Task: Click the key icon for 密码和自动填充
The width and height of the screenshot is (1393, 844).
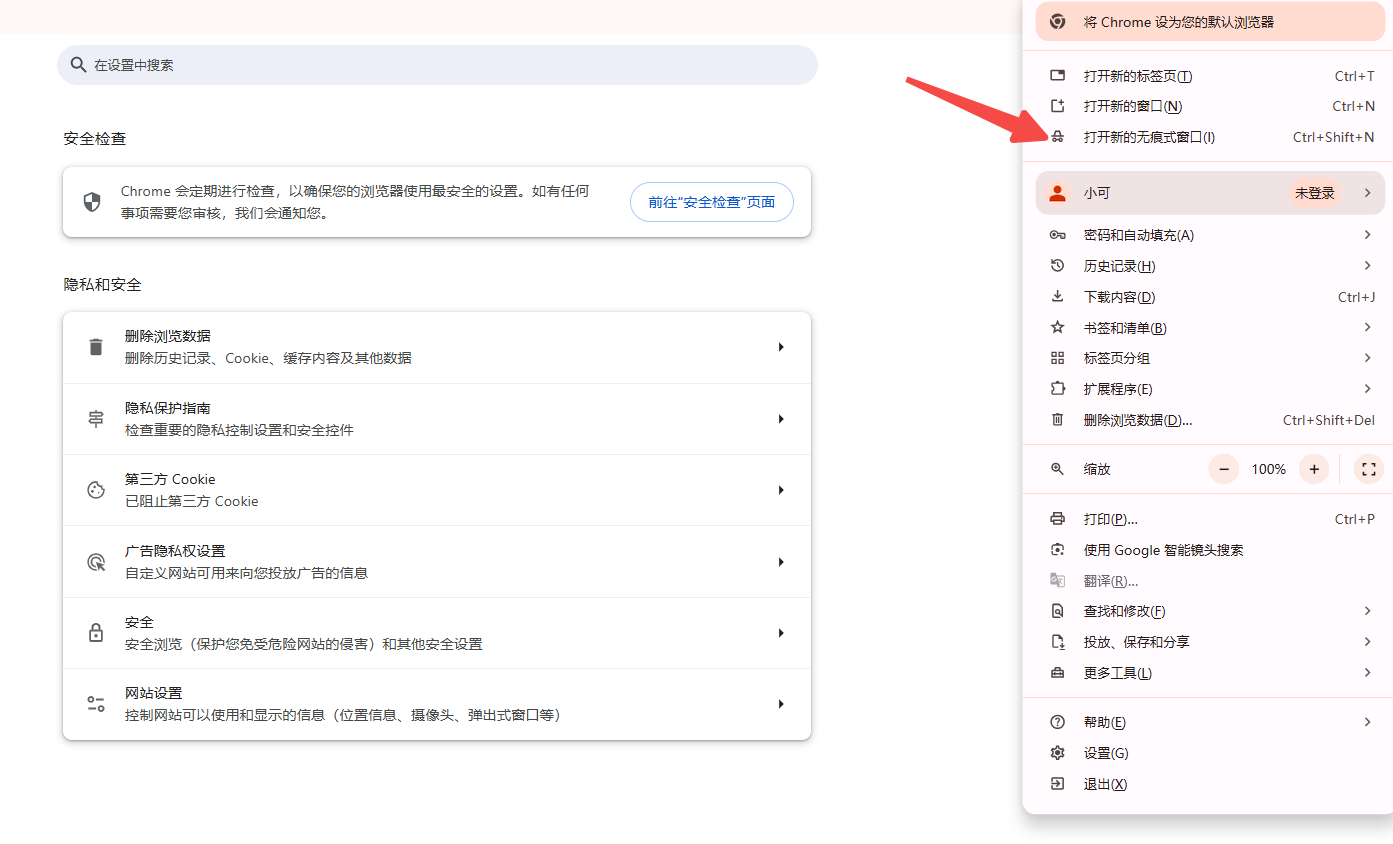Action: 1058,235
